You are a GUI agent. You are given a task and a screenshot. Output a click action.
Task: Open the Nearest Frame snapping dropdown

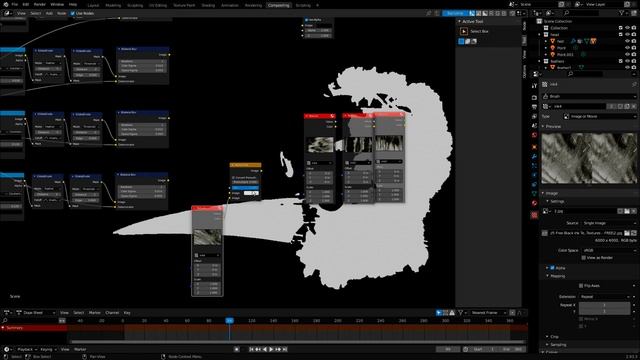pyautogui.click(x=488, y=313)
